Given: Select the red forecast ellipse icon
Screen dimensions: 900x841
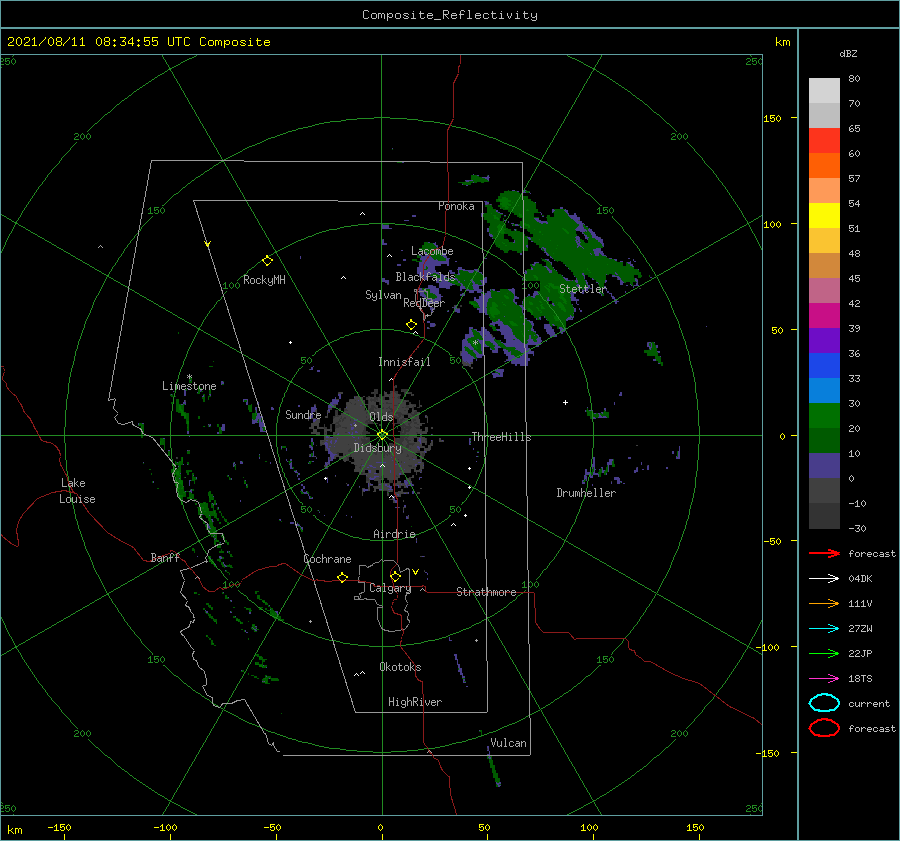Looking at the screenshot, I should click(x=824, y=728).
